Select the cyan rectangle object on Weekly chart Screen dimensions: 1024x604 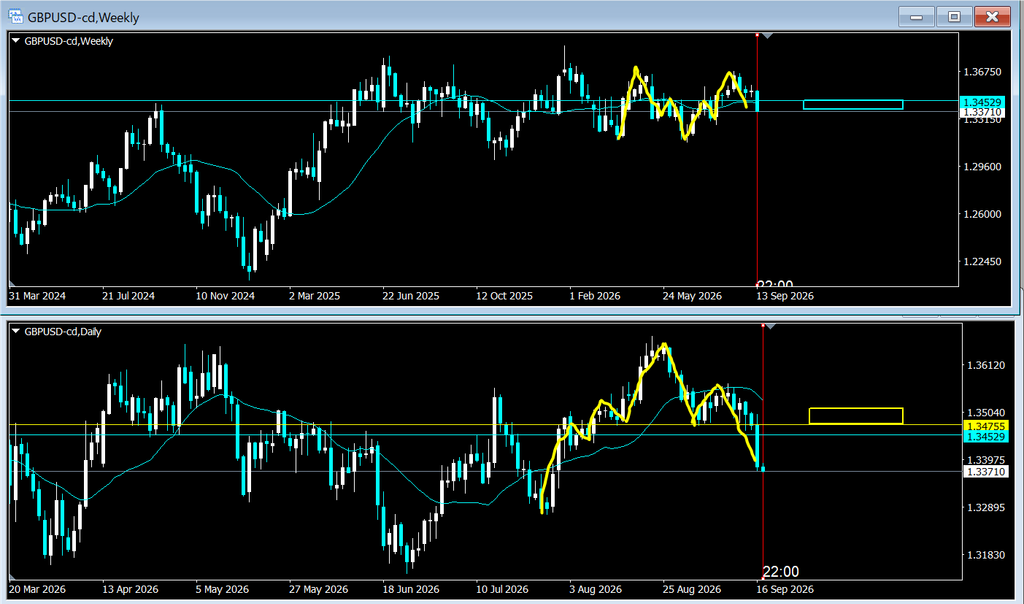point(853,104)
